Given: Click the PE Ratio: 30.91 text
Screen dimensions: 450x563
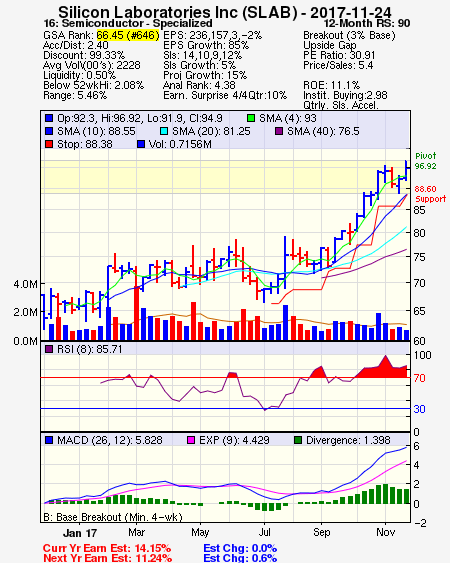Looking at the screenshot, I should [339, 55].
